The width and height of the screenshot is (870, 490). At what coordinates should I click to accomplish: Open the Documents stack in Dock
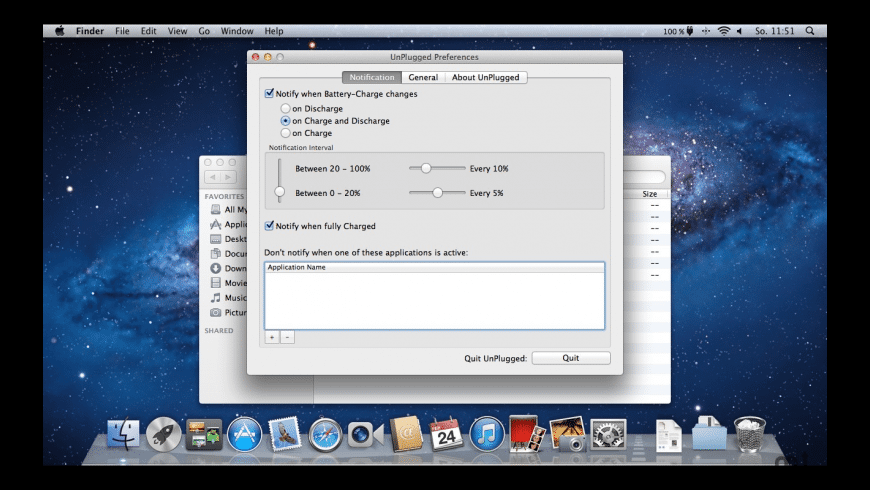point(669,436)
